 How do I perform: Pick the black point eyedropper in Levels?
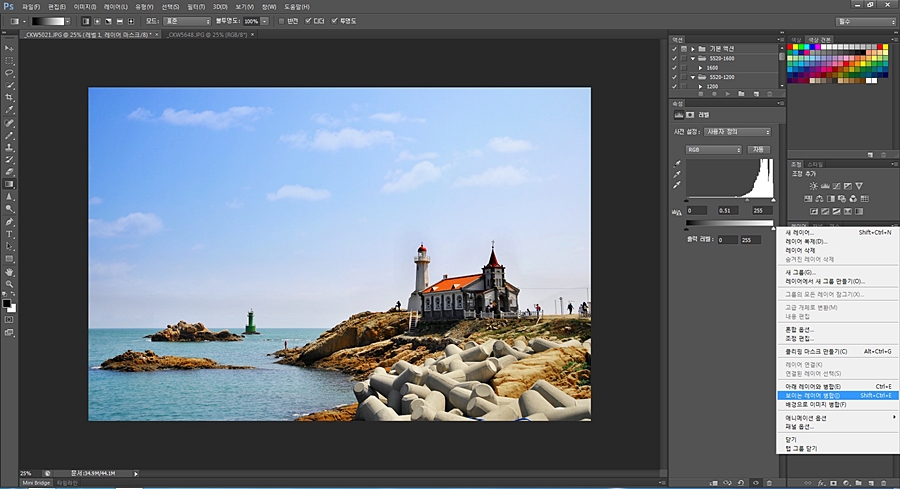[678, 162]
